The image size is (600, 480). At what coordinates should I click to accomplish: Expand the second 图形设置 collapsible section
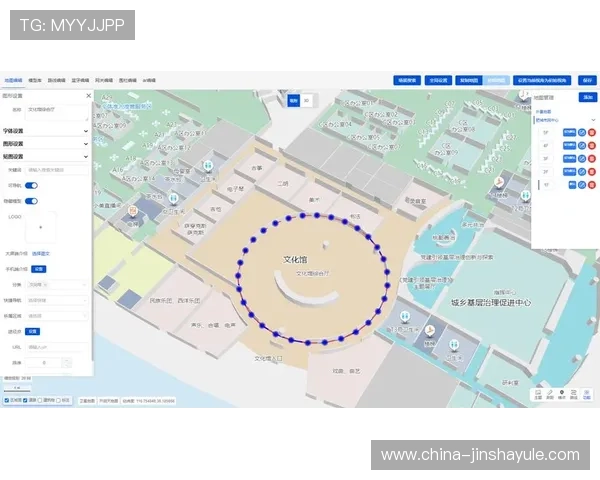46,144
